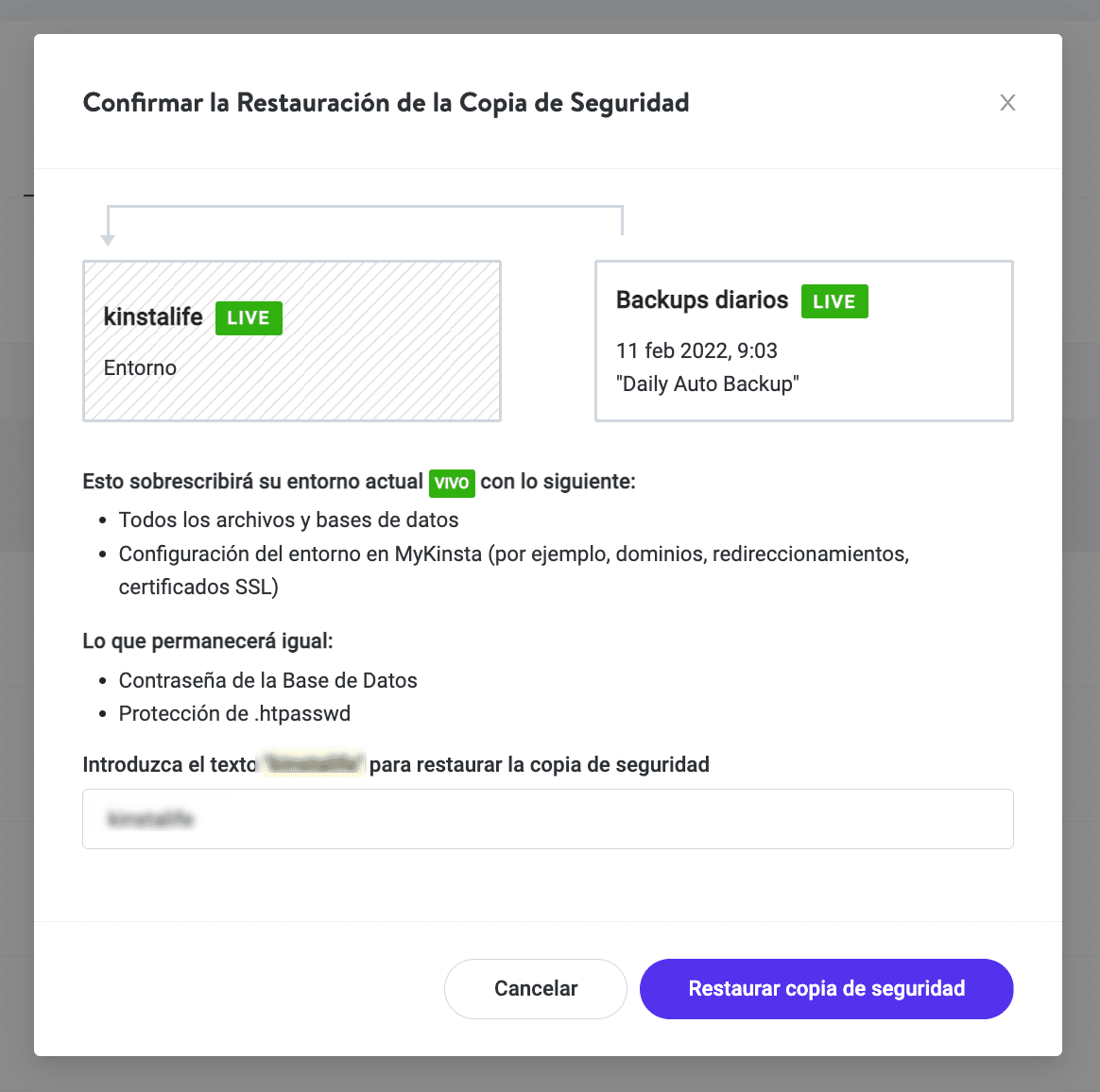Click the LIVE badge beside Backups diarios
Image resolution: width=1100 pixels, height=1092 pixels.
click(x=834, y=301)
